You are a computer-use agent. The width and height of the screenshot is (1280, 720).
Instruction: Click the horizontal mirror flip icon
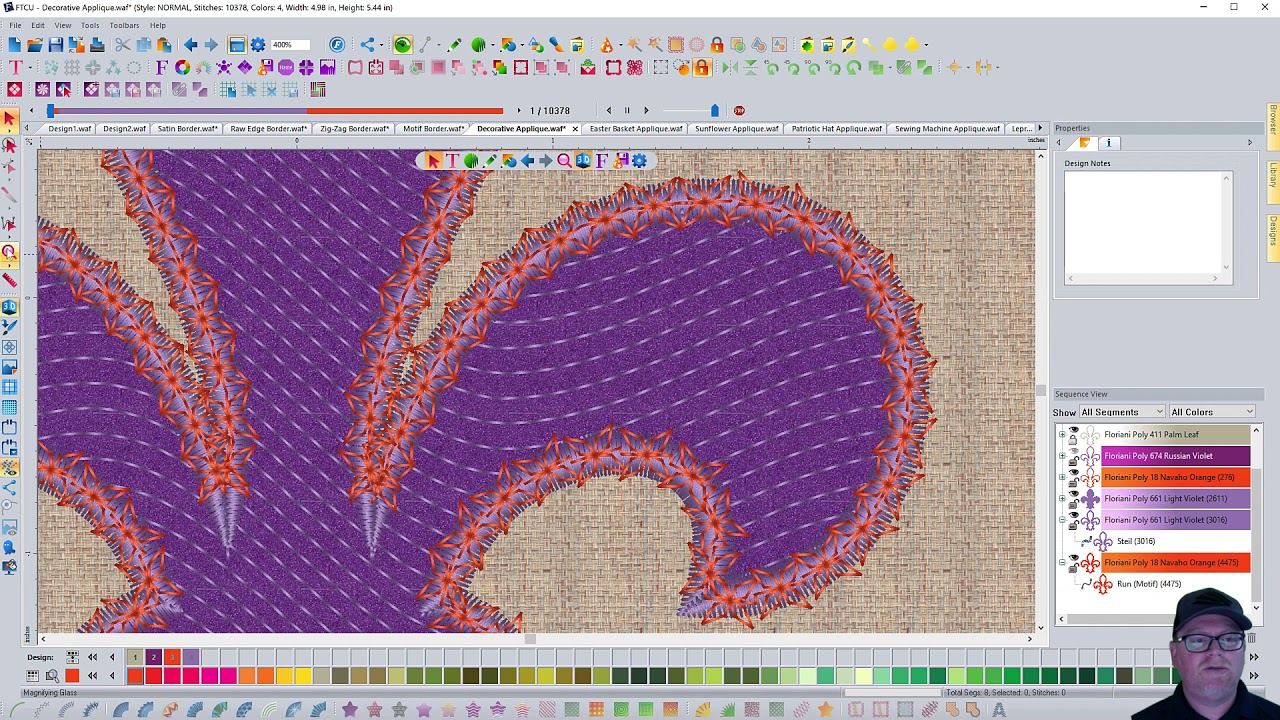point(729,67)
